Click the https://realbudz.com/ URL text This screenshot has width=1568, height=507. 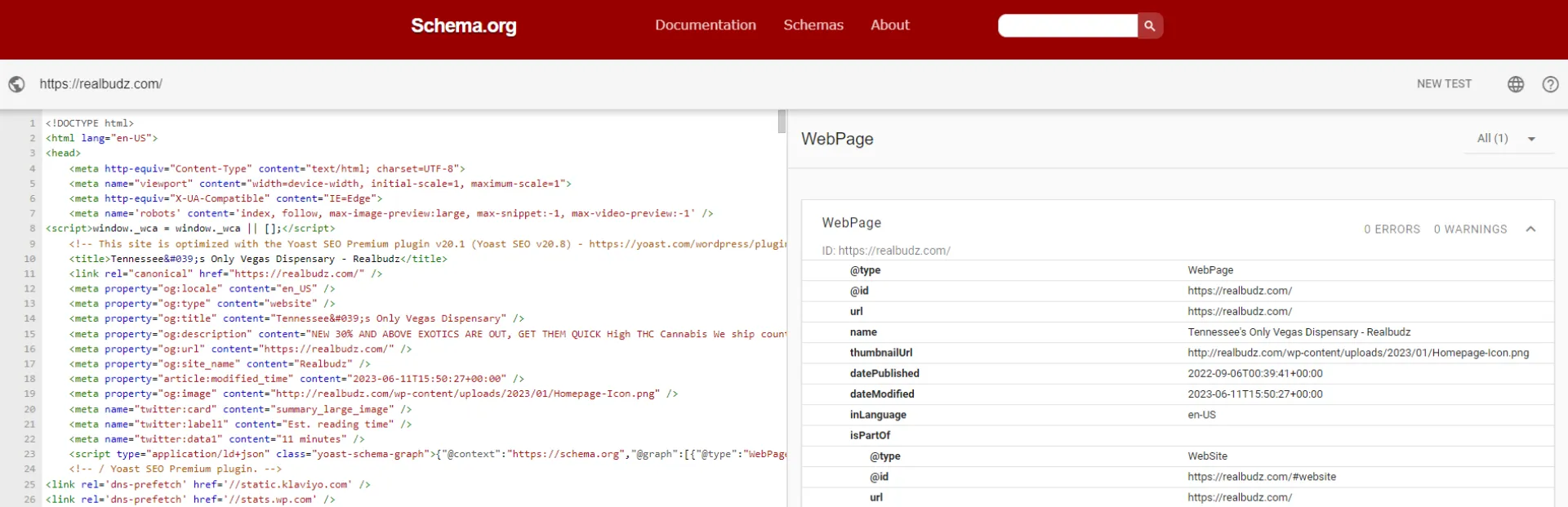tap(100, 84)
